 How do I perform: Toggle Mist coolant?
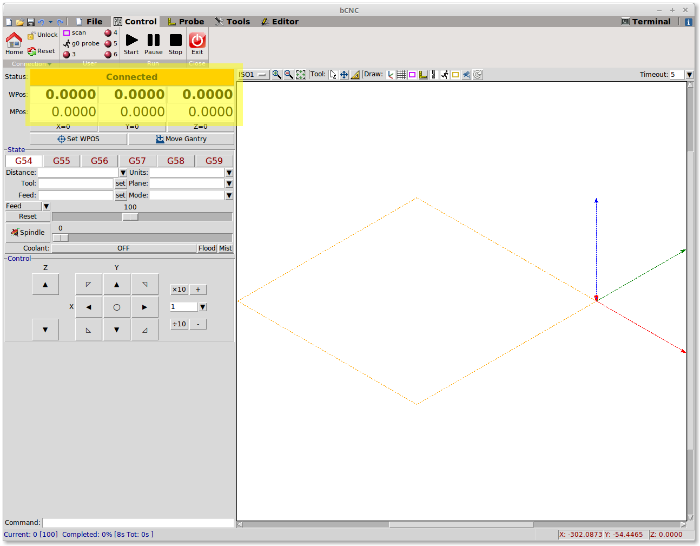click(225, 248)
